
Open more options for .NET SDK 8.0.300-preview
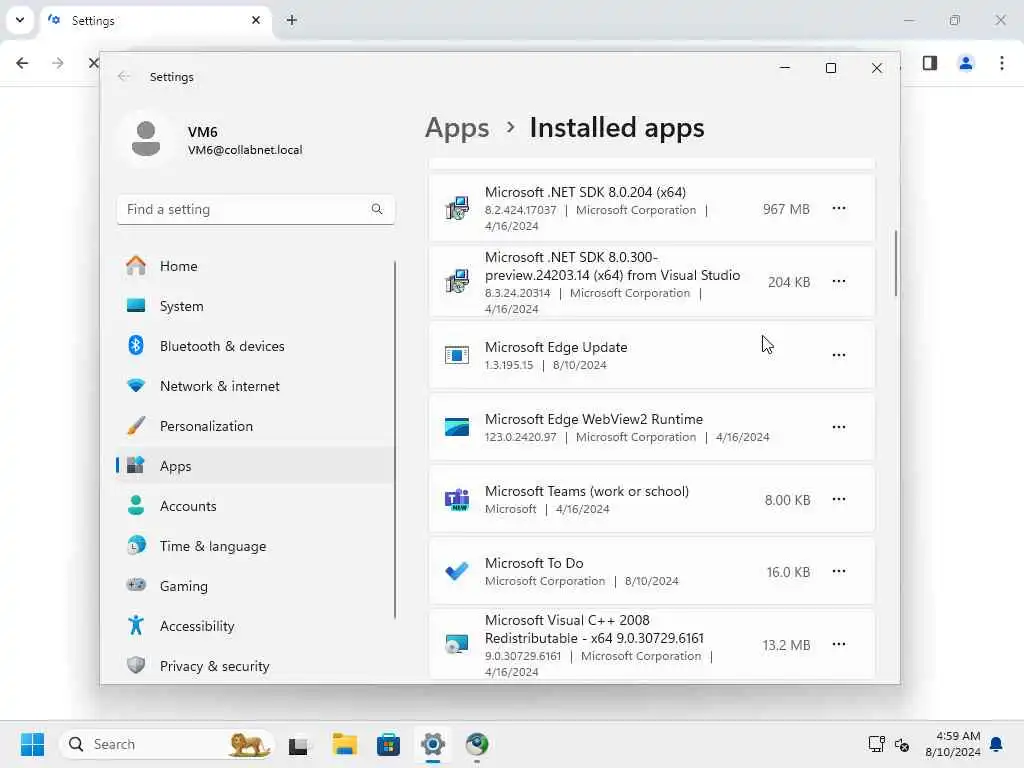[x=839, y=281]
